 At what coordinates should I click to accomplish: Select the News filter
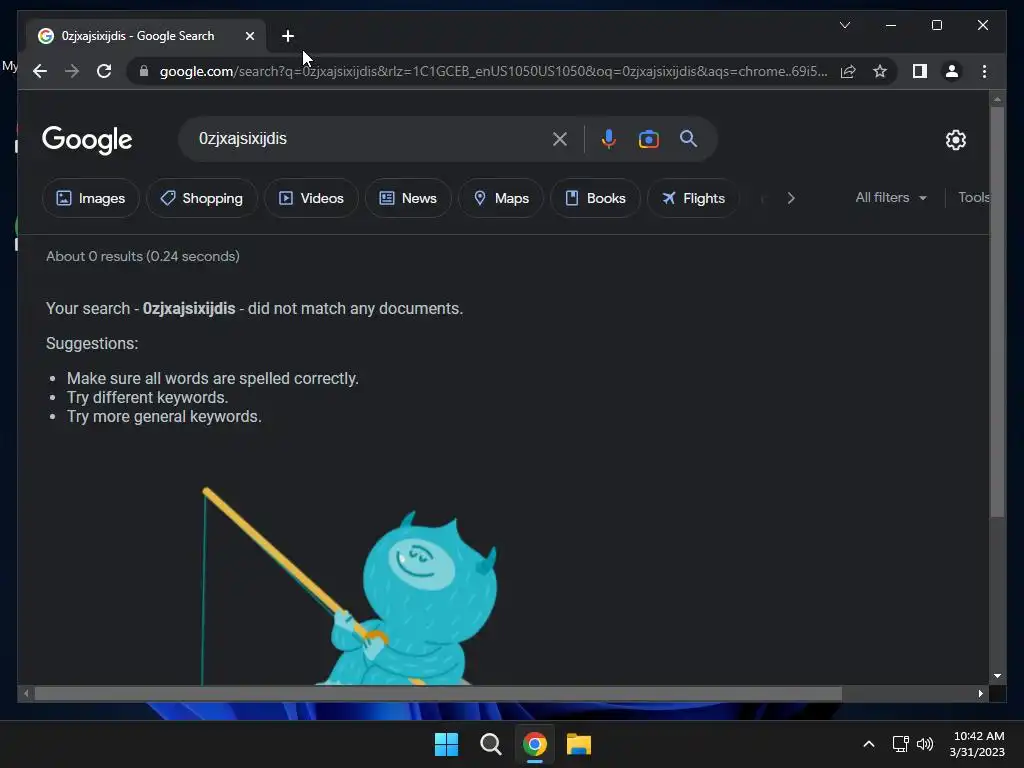pyautogui.click(x=408, y=198)
